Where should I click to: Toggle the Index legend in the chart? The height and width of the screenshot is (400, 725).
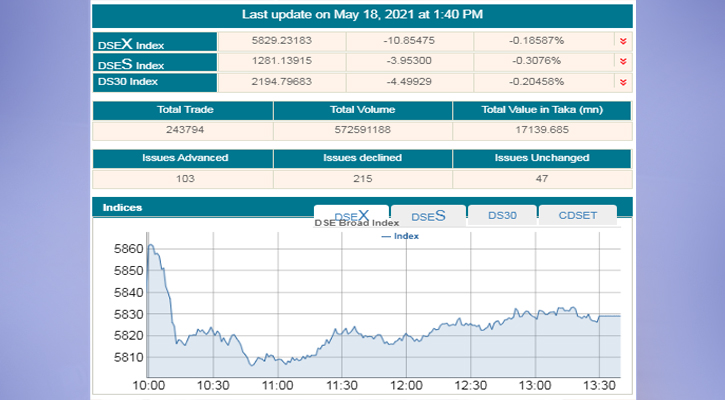click(x=400, y=236)
